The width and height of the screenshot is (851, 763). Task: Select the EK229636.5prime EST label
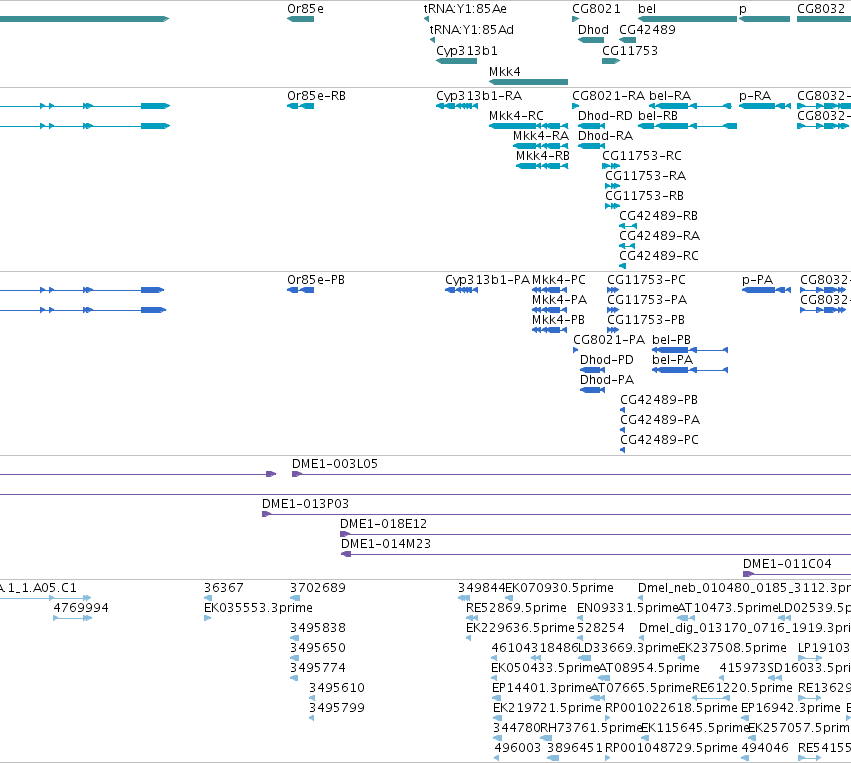coord(520,628)
